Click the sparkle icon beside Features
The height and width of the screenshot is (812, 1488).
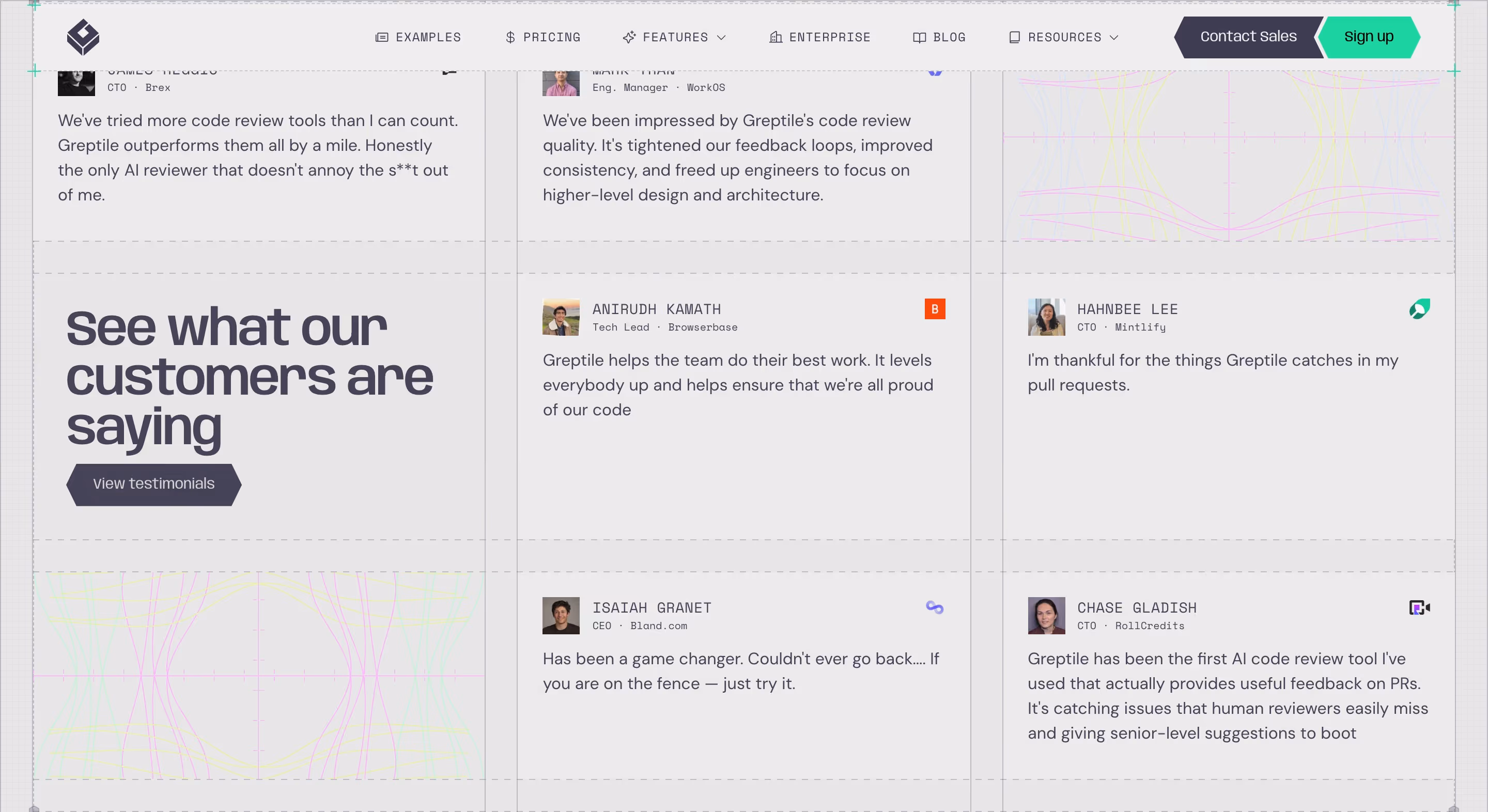pyautogui.click(x=629, y=37)
